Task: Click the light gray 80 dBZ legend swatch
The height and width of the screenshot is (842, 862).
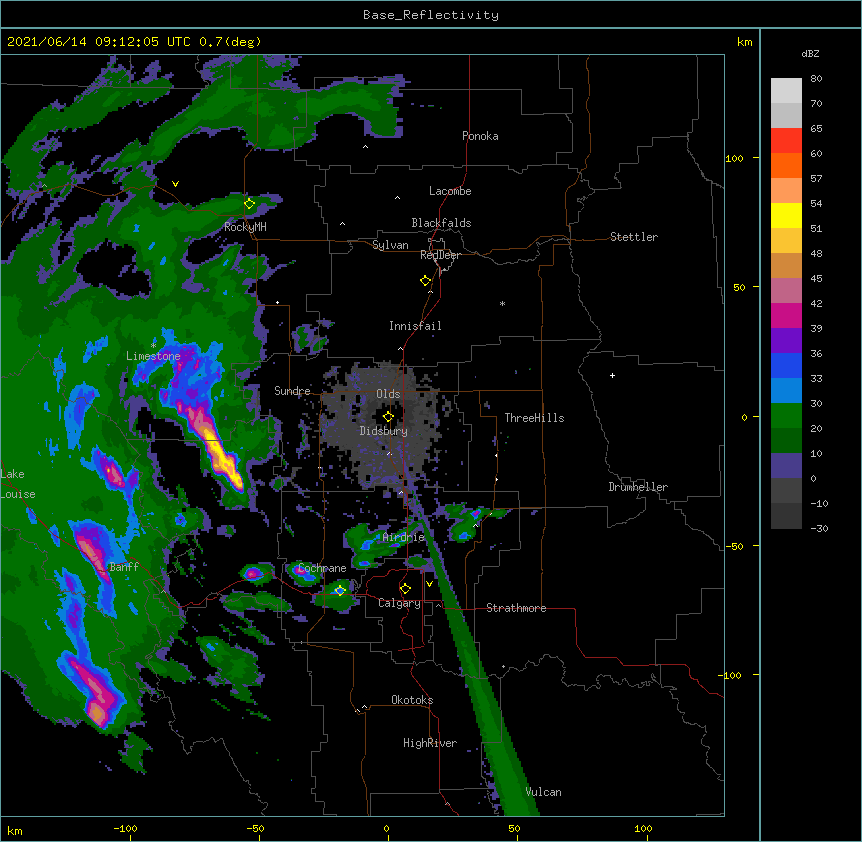Action: tap(786, 91)
